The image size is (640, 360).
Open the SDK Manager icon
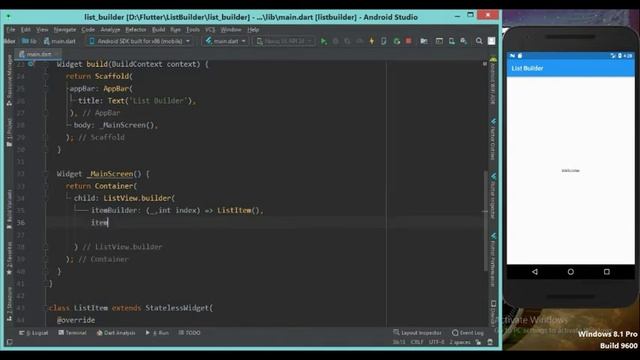click(x=464, y=41)
